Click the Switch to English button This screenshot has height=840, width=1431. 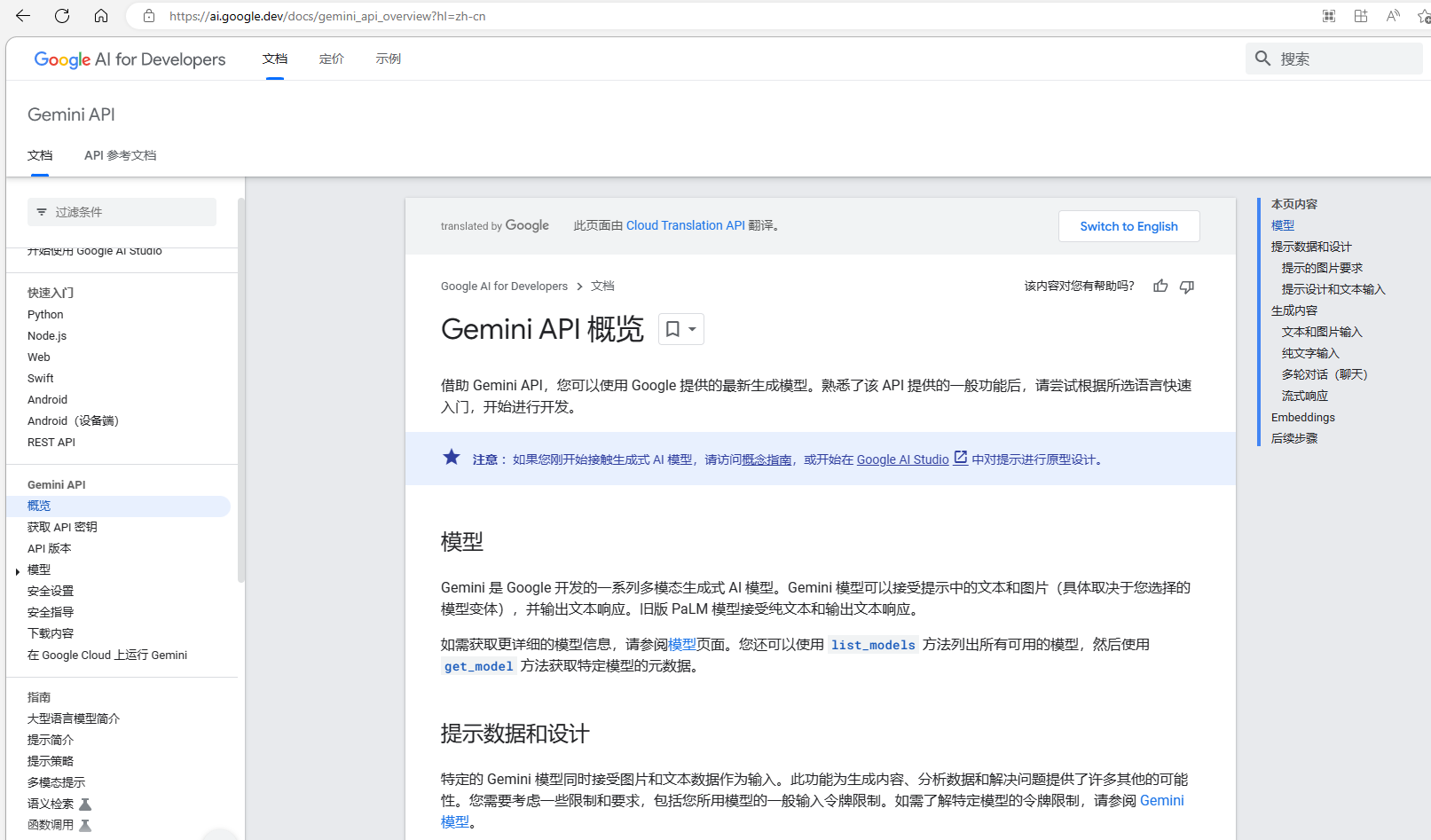click(x=1129, y=226)
